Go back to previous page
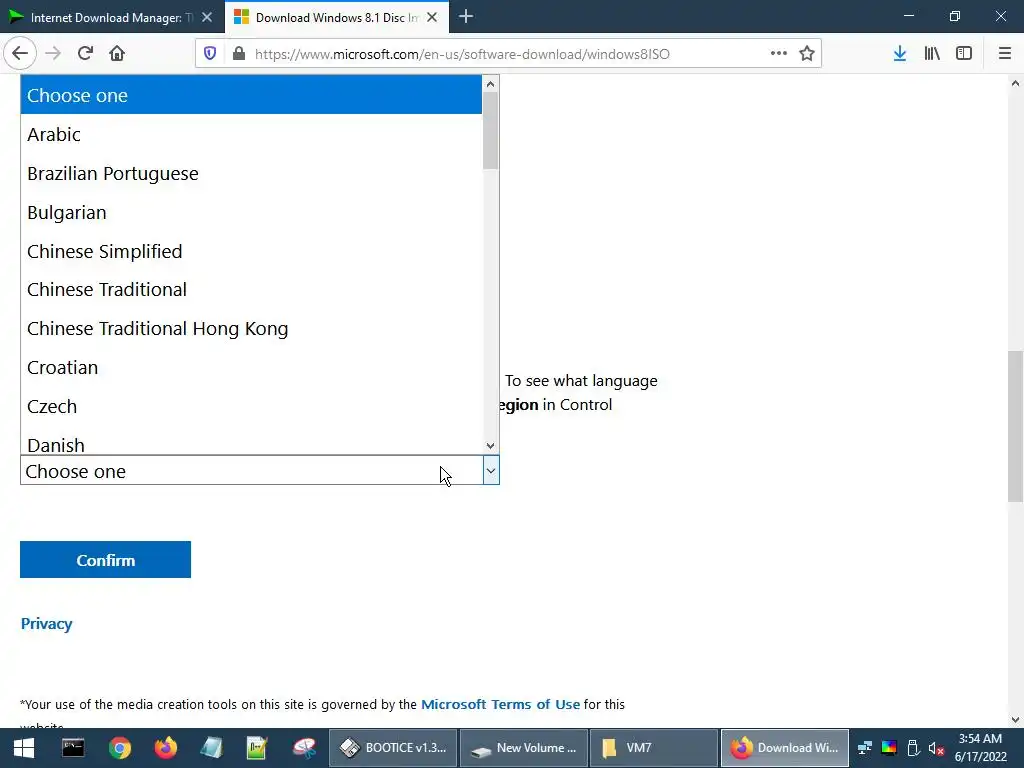Viewport: 1024px width, 768px height. point(20,54)
